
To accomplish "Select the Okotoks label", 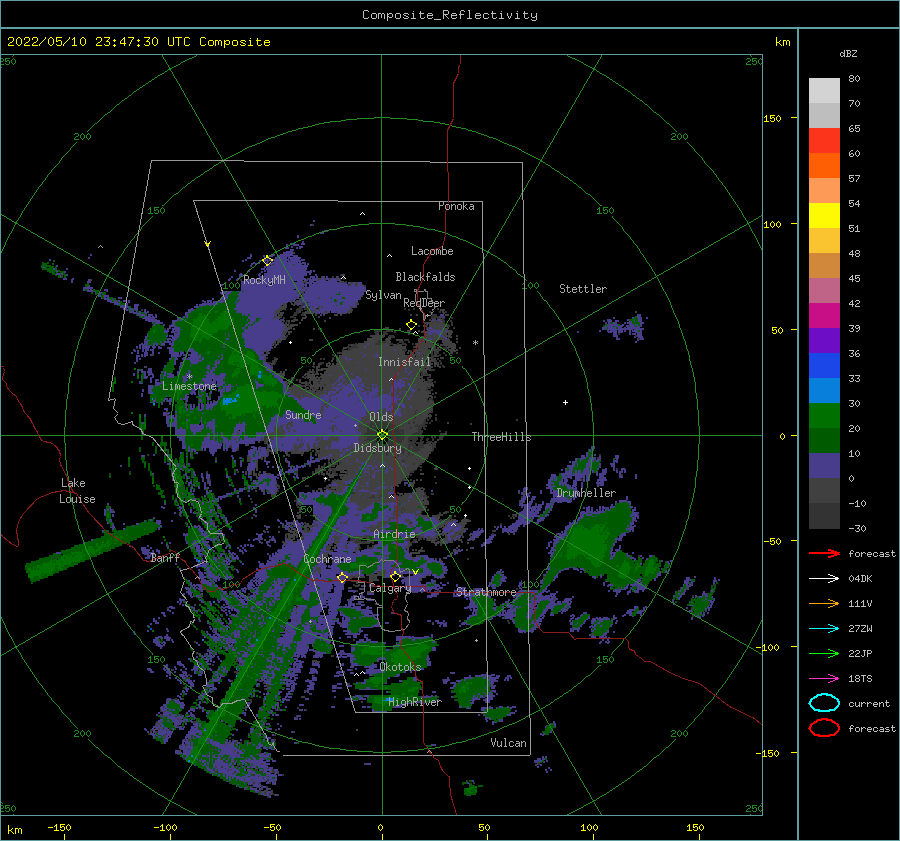I will point(400,666).
